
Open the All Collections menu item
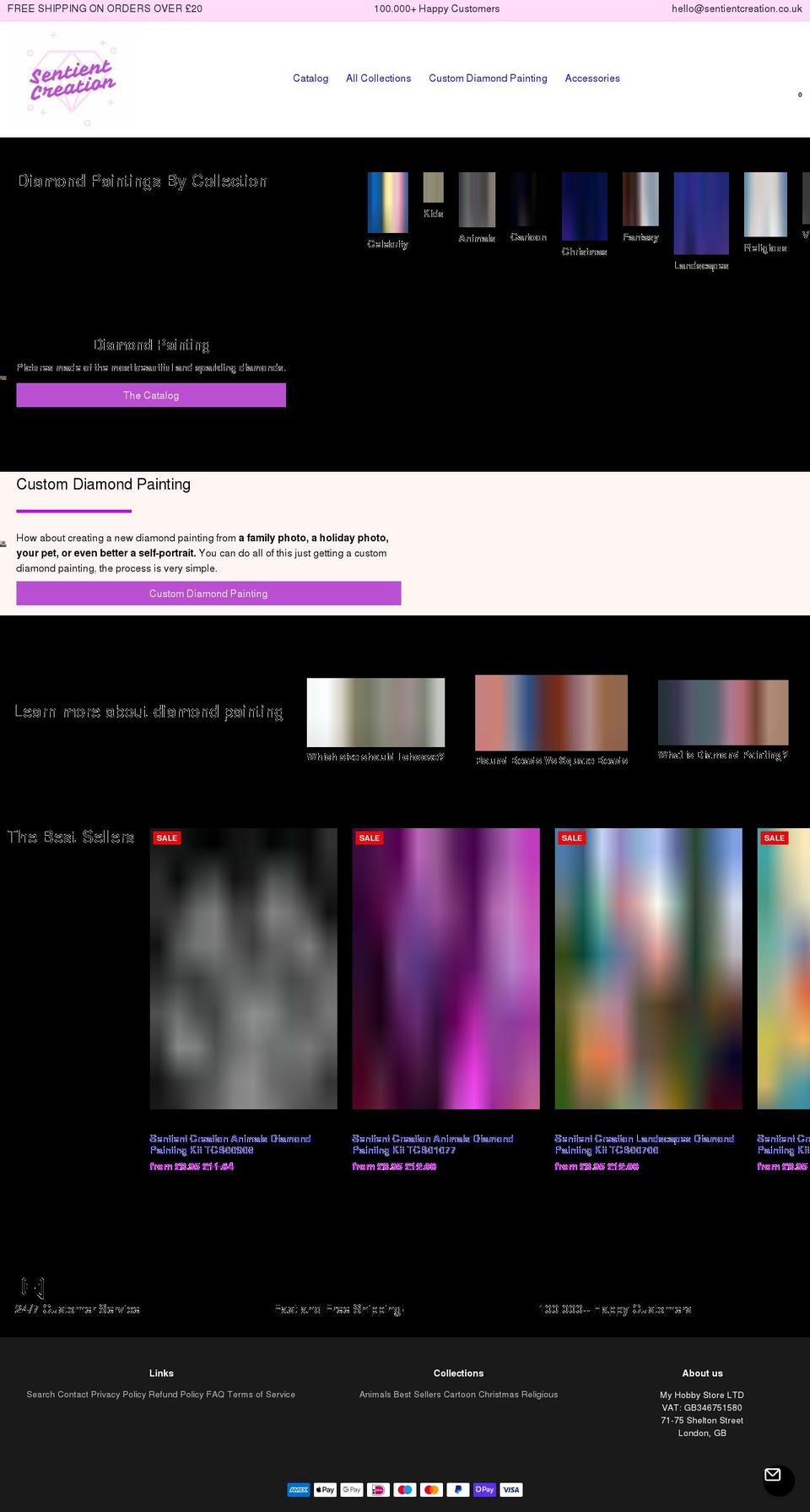[x=378, y=79]
